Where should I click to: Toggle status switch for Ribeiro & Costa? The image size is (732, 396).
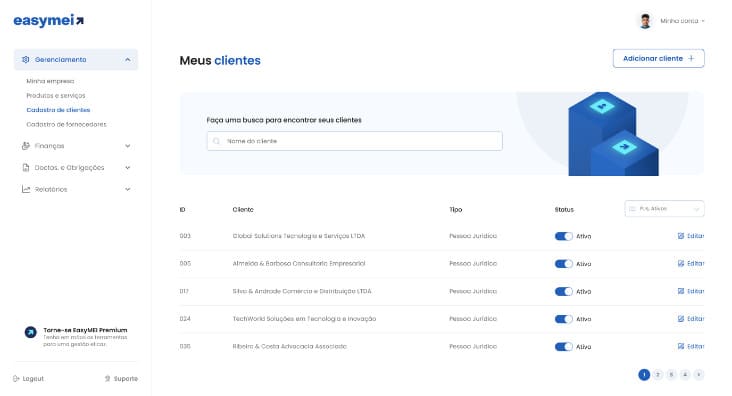[x=563, y=346]
